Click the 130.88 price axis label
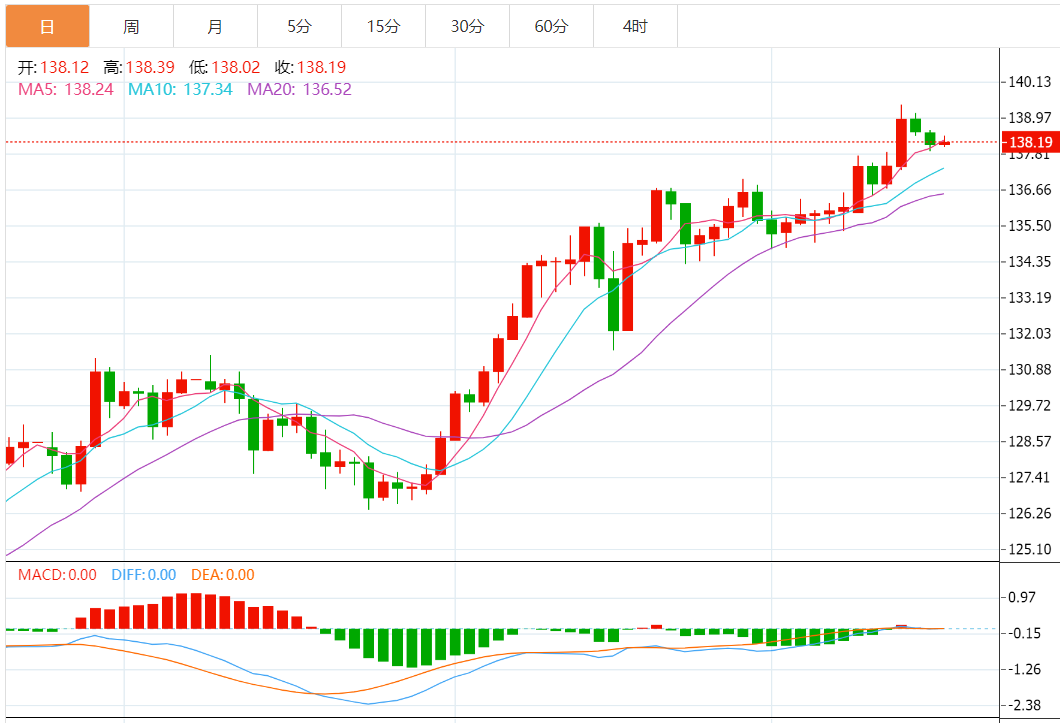The width and height of the screenshot is (1060, 723). 1030,369
